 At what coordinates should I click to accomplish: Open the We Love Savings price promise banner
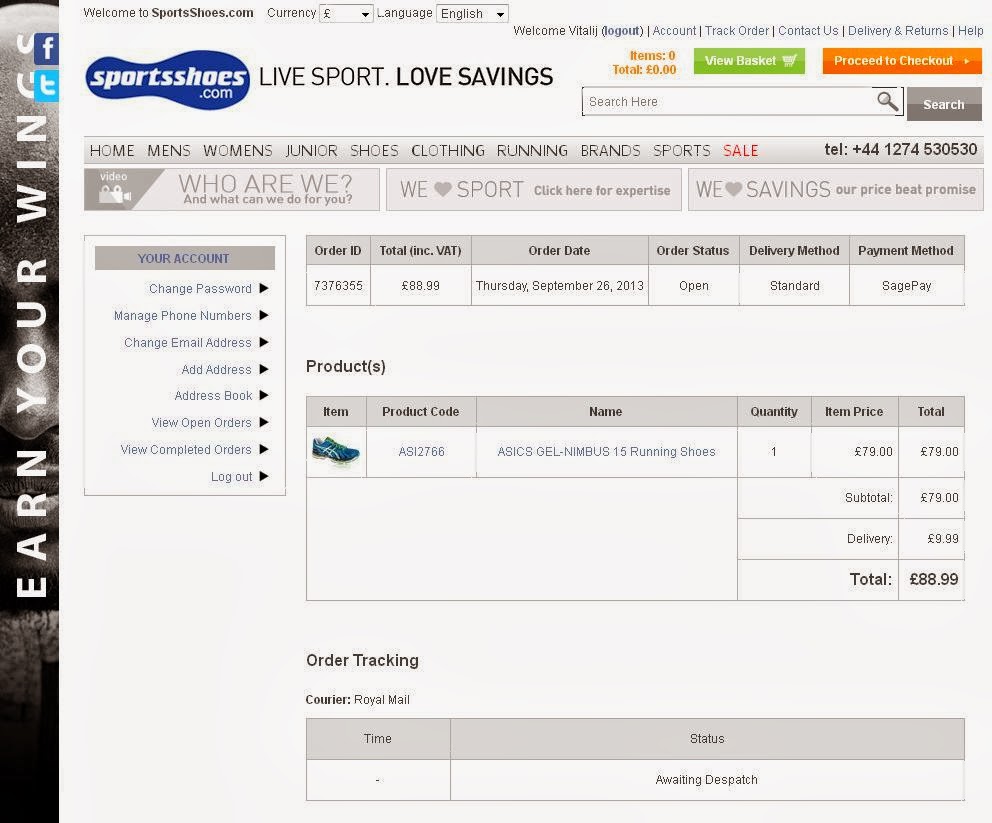pos(835,189)
